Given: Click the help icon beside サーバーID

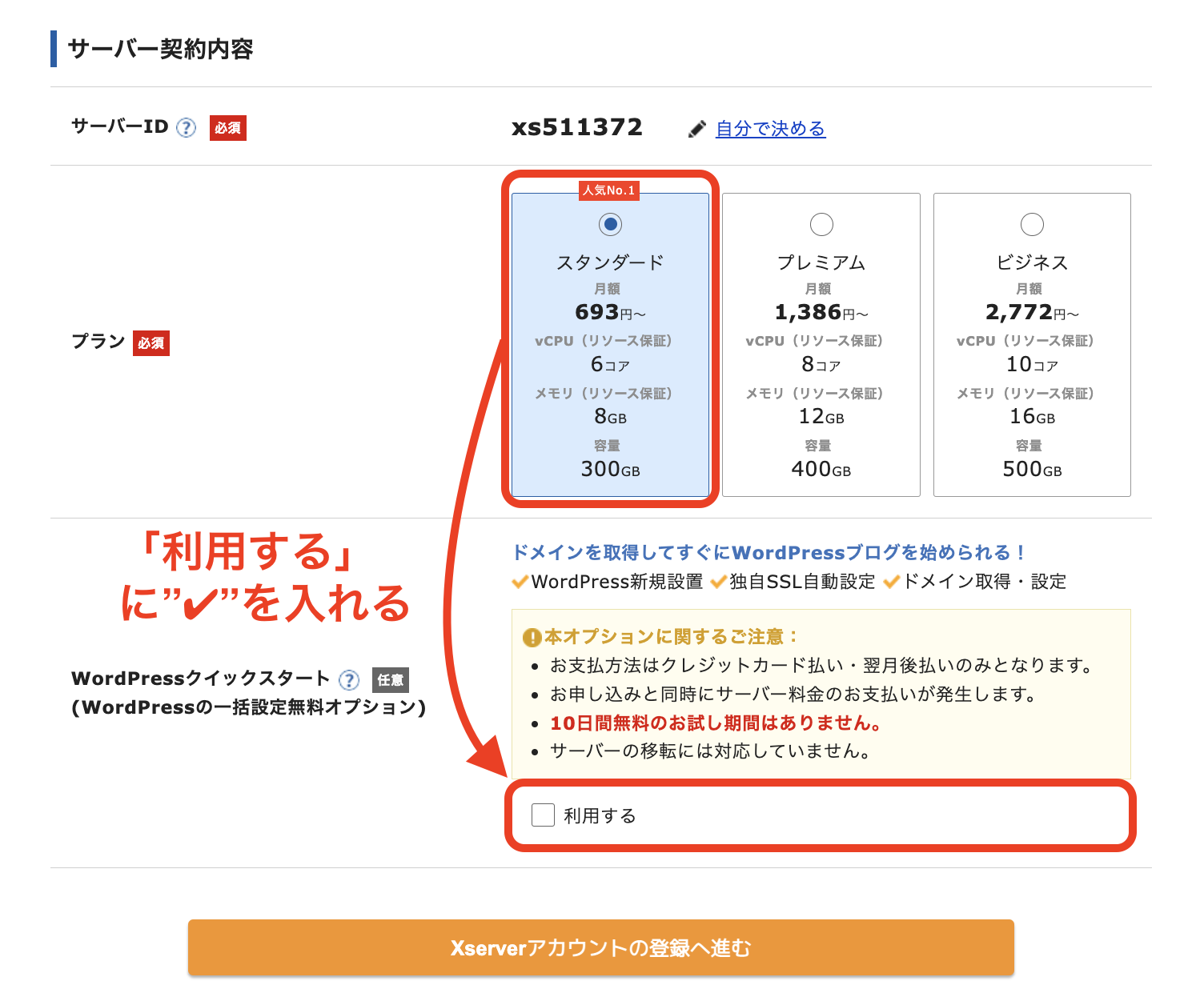Looking at the screenshot, I should point(186,128).
